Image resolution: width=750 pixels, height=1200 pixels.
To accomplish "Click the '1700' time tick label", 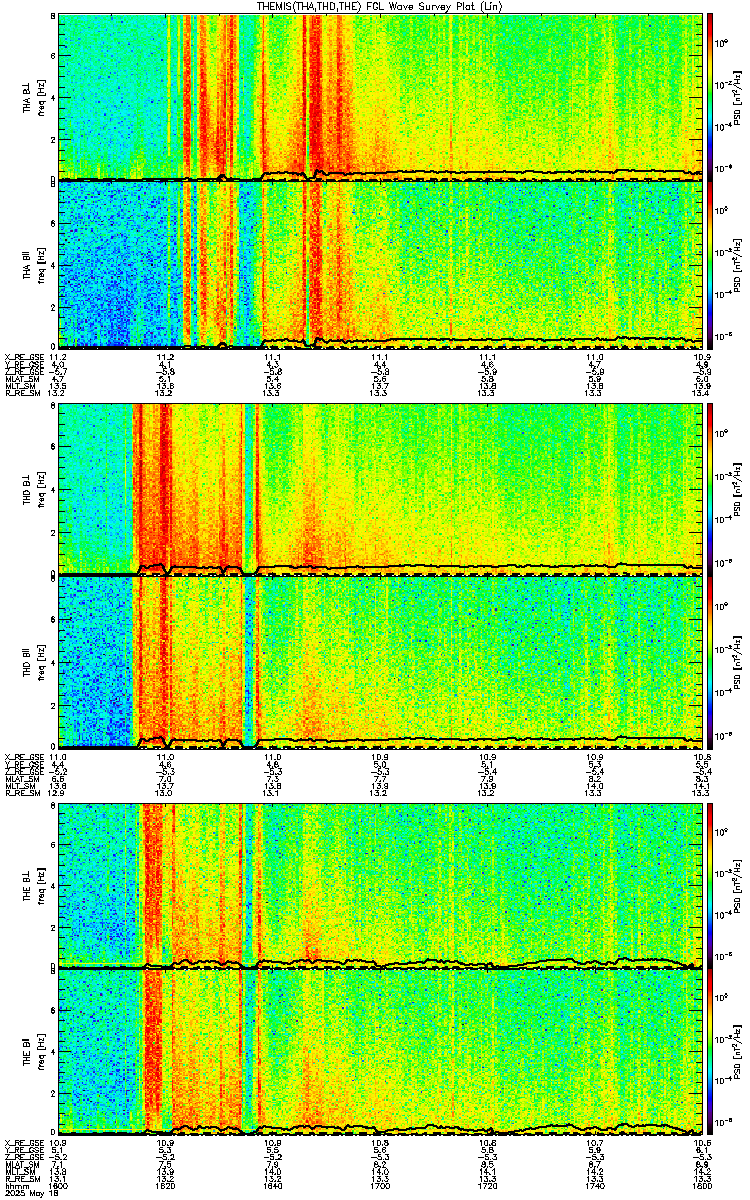I will pos(380,1186).
